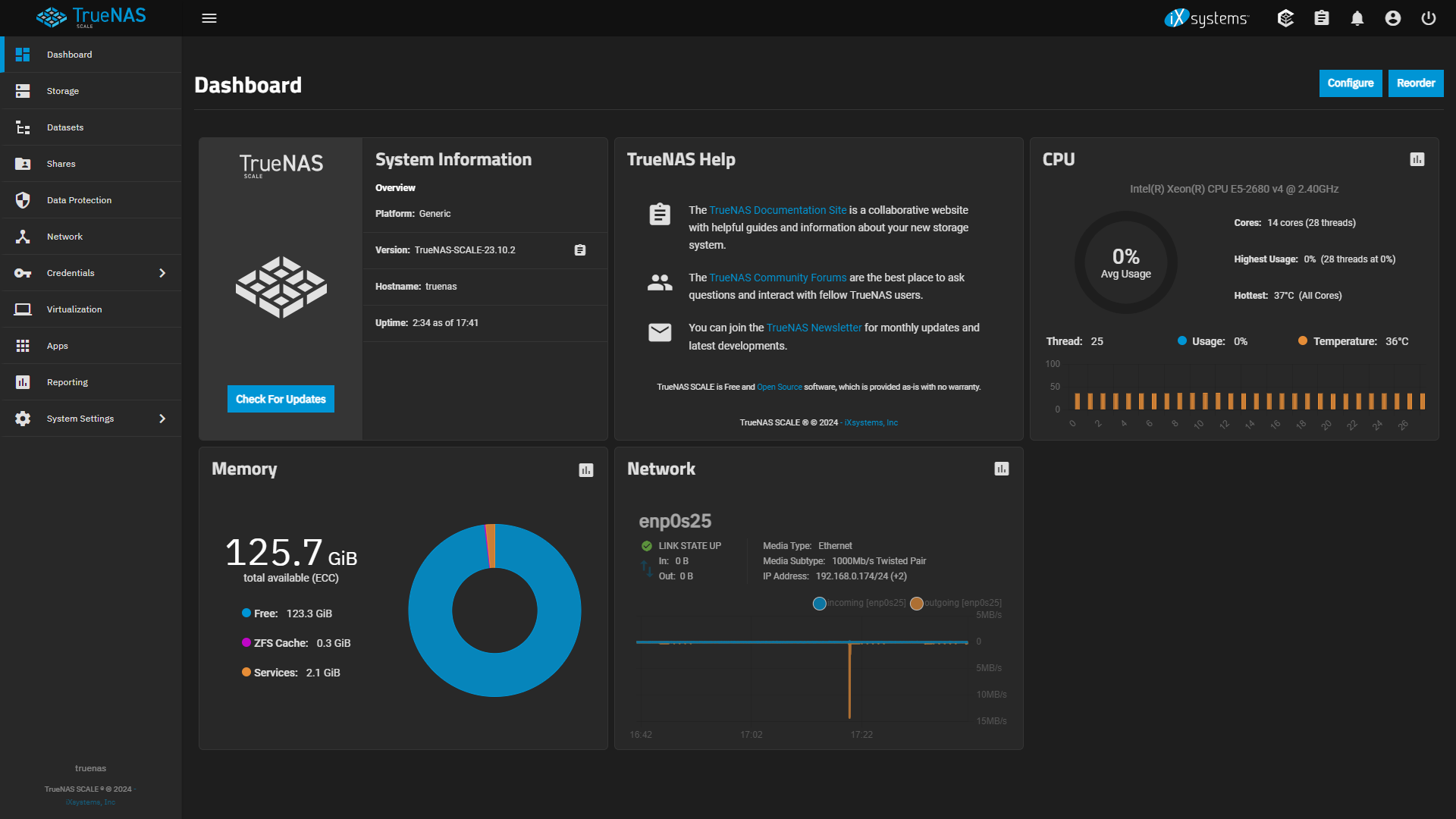Viewport: 1456px width, 819px height.
Task: Toggle the incoming [enp0s25] legend swatch
Action: pyautogui.click(x=820, y=604)
